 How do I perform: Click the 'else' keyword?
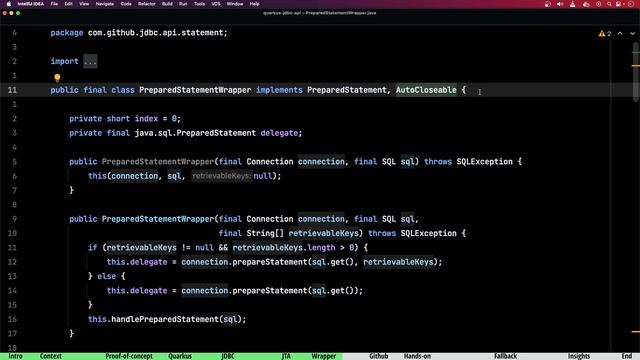[107, 276]
